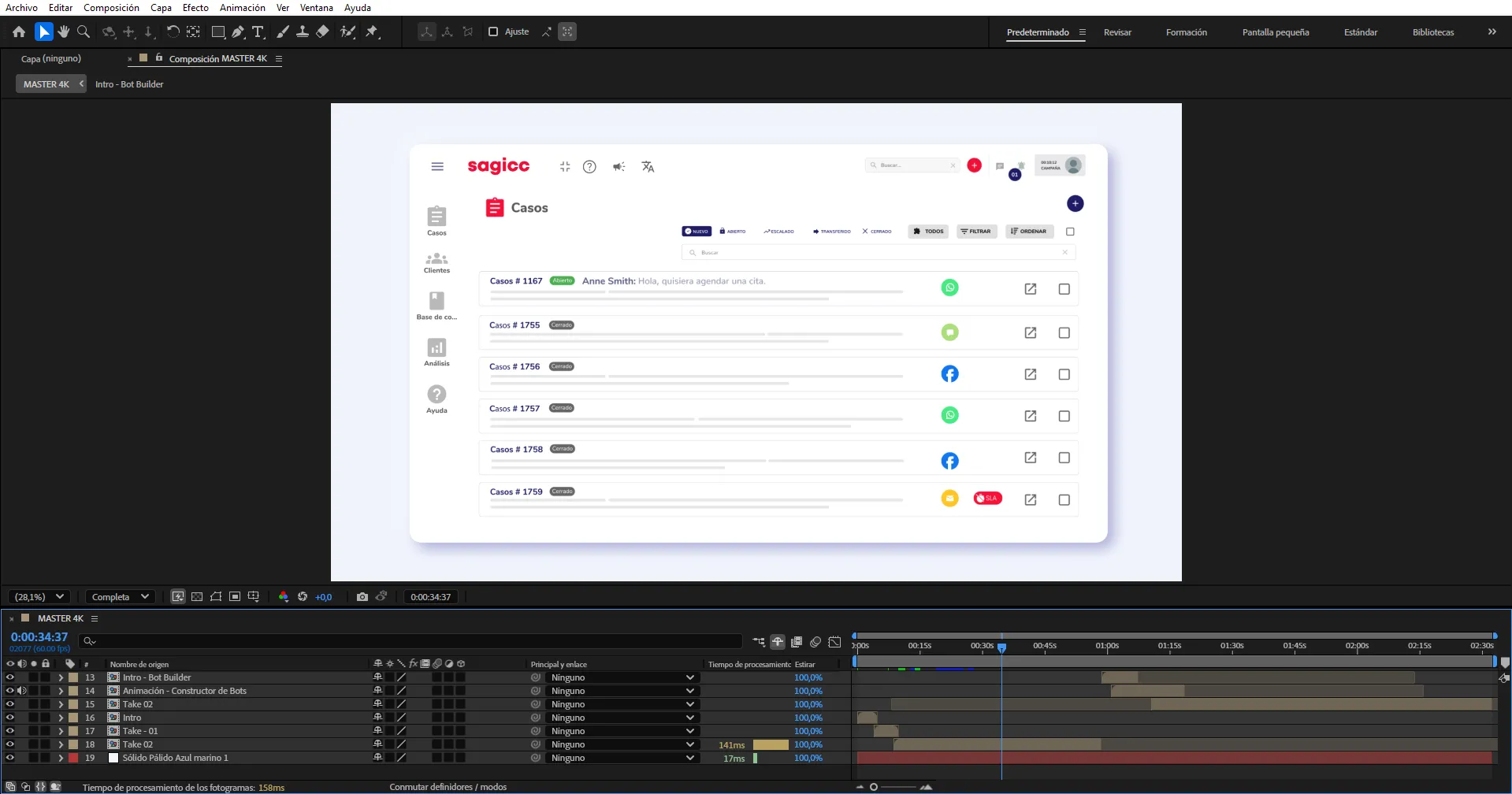Toggle visibility of layer 16 Intro

[x=10, y=718]
